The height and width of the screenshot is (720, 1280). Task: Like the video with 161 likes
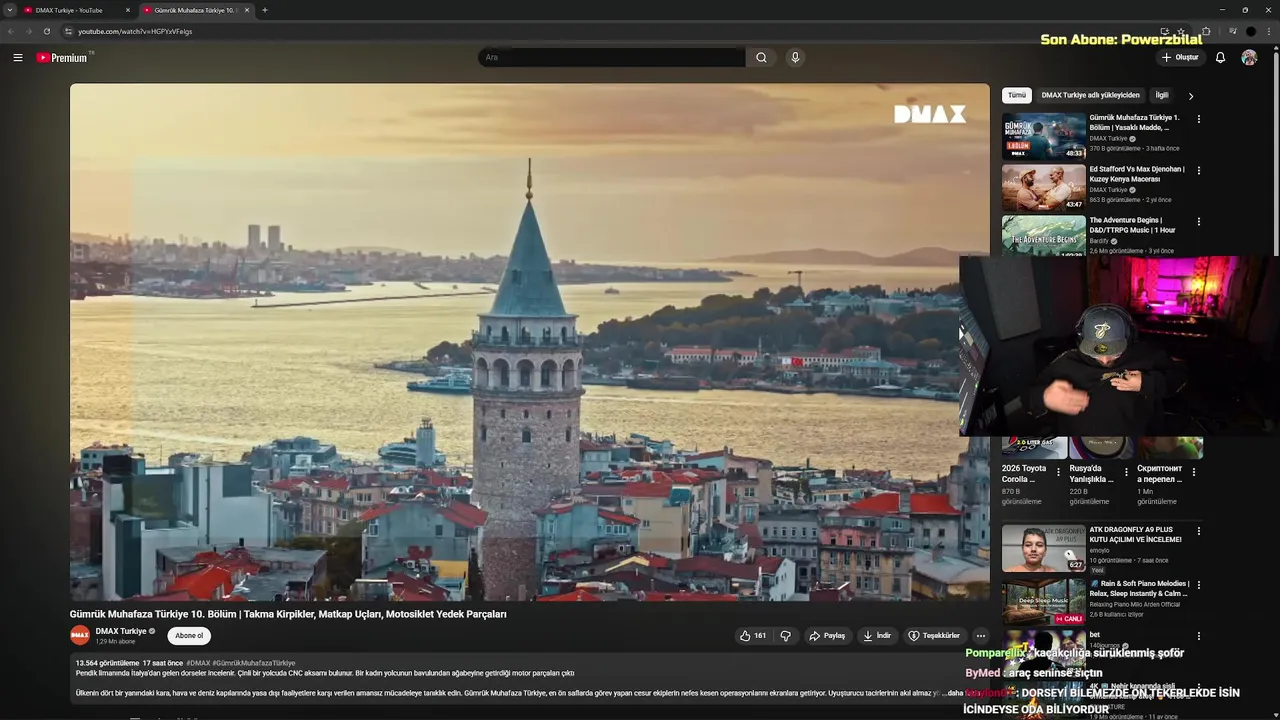click(x=753, y=636)
